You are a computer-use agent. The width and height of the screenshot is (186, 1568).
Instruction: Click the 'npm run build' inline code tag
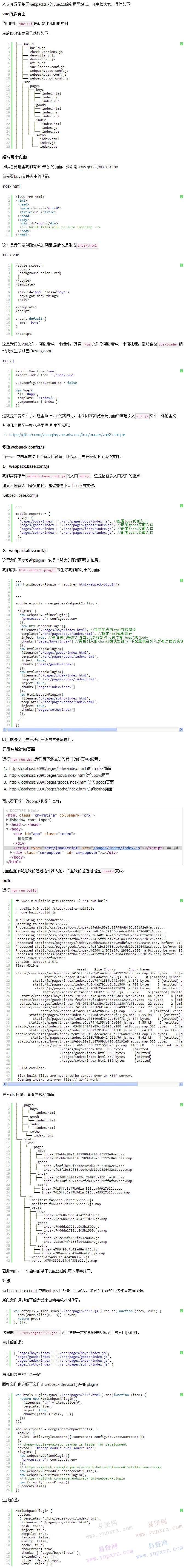click(24, 890)
